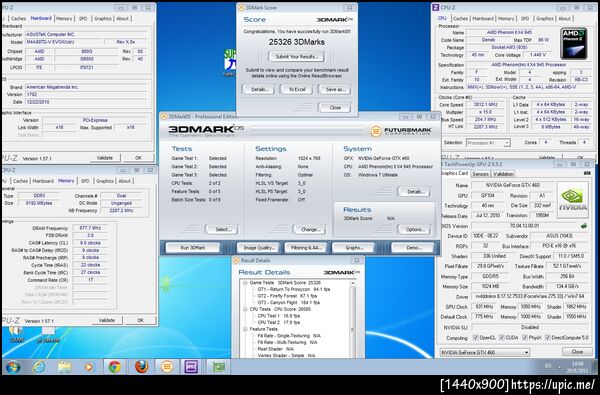This screenshot has height=395, width=600.
Task: Collapse the CPU Tests tree node
Action: pyautogui.click(x=245, y=309)
